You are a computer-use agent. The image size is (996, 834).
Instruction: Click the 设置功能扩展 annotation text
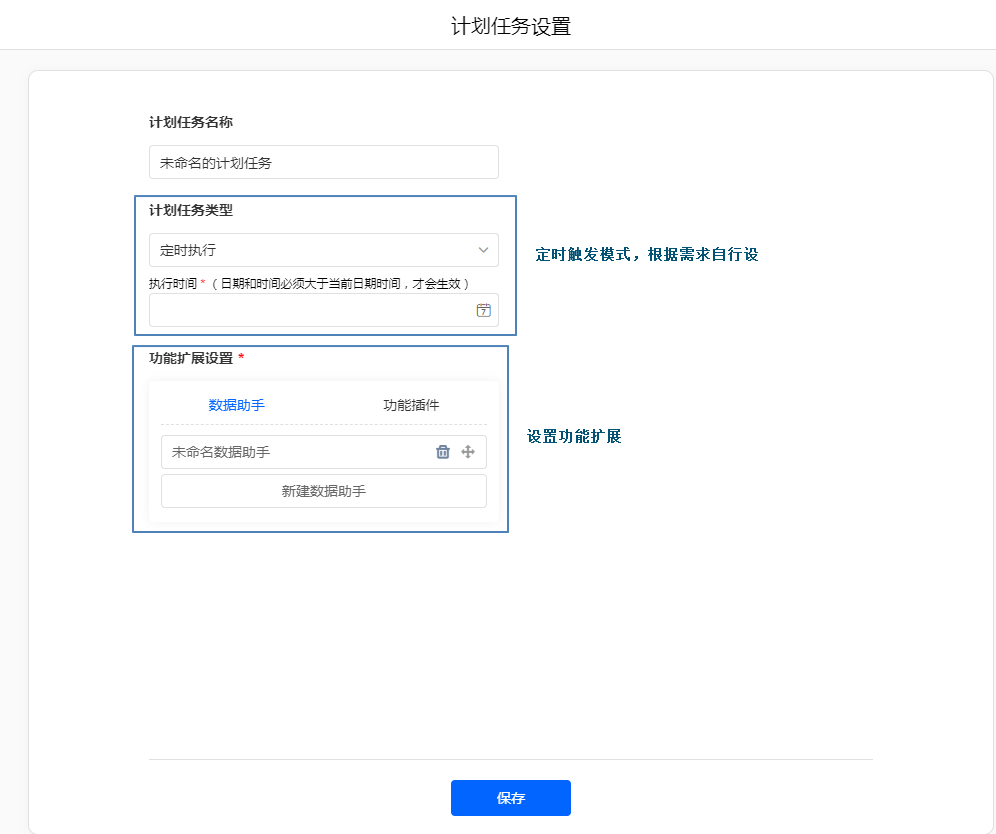574,437
